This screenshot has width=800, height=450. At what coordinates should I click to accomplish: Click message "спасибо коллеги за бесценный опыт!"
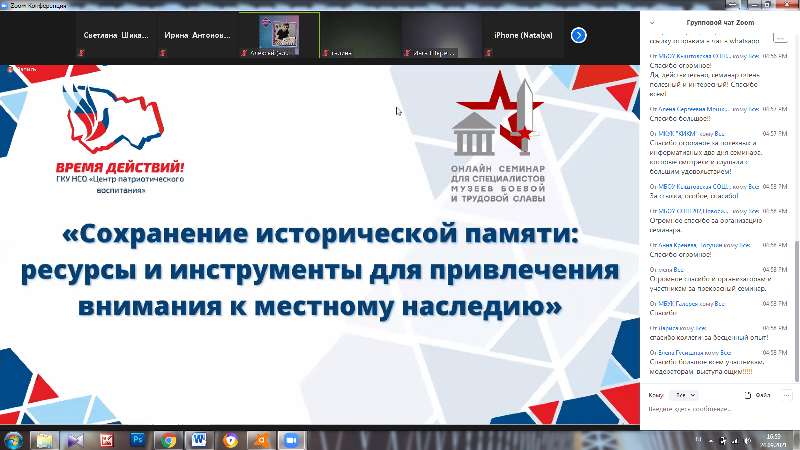(709, 337)
